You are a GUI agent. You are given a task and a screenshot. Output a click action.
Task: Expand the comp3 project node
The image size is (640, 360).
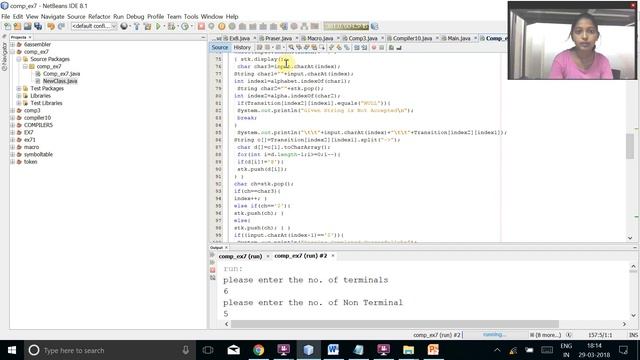click(13, 111)
